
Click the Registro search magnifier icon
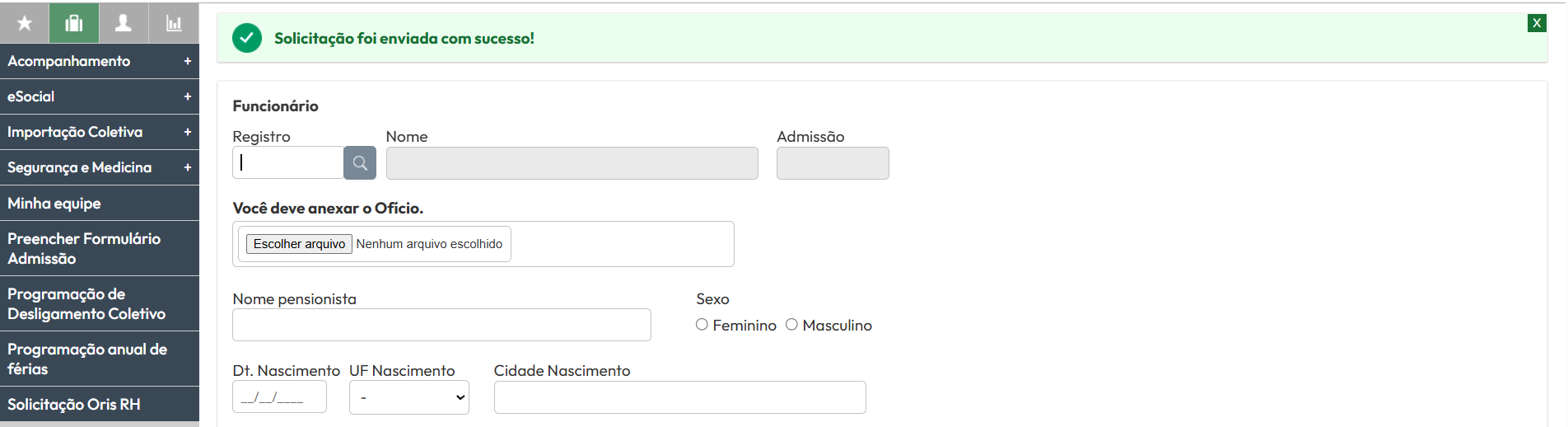click(x=360, y=163)
